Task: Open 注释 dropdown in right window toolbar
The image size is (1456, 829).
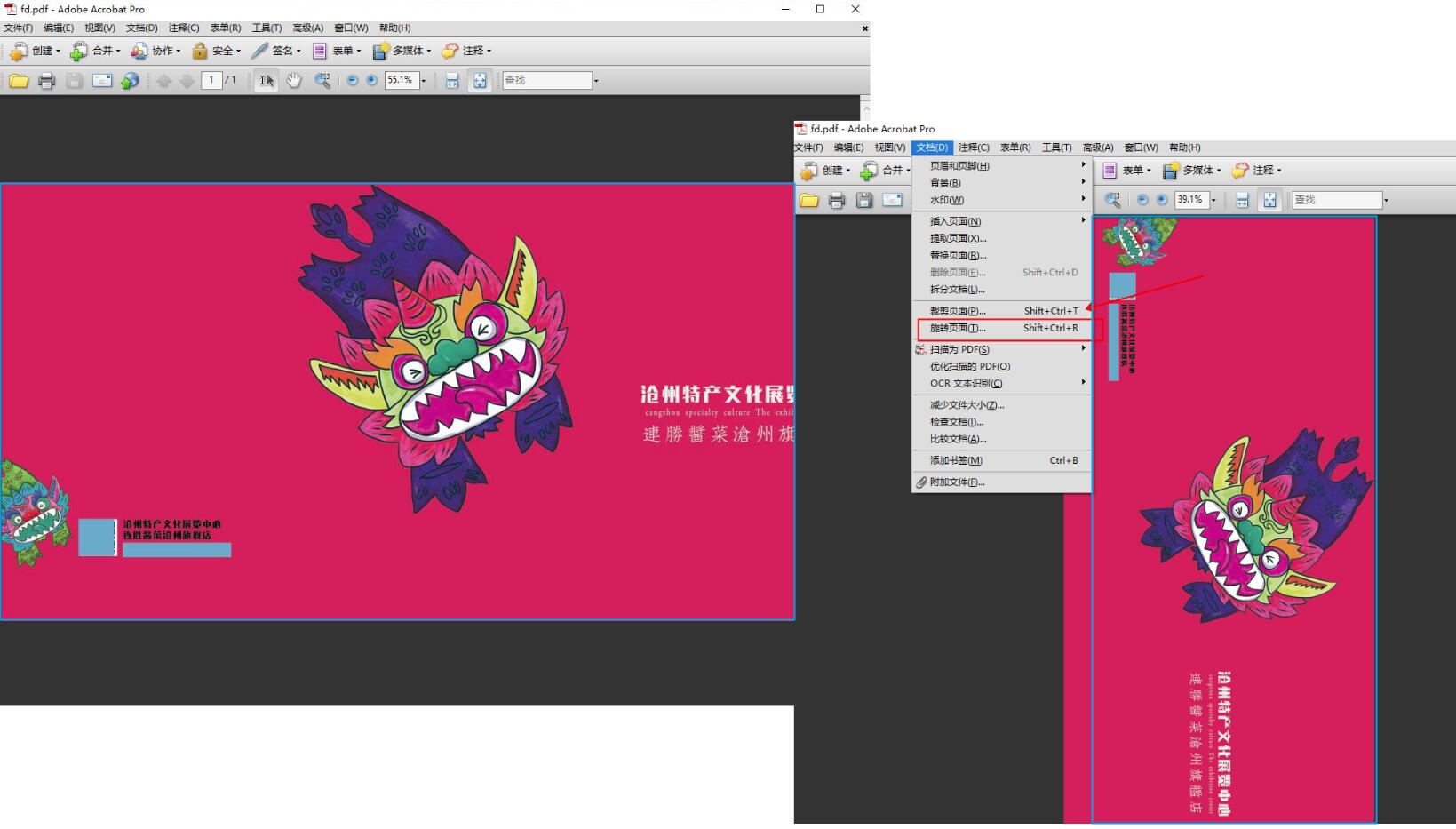Action: (1256, 171)
